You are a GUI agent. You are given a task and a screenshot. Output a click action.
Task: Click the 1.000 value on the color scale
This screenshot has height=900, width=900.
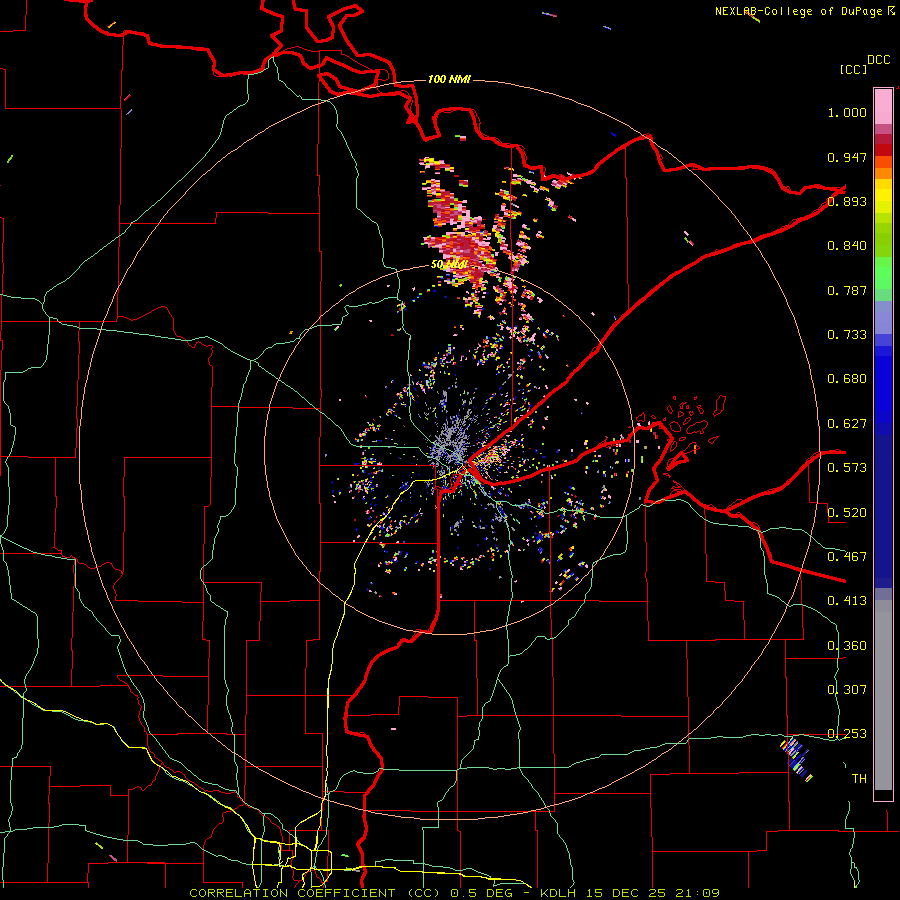847,112
